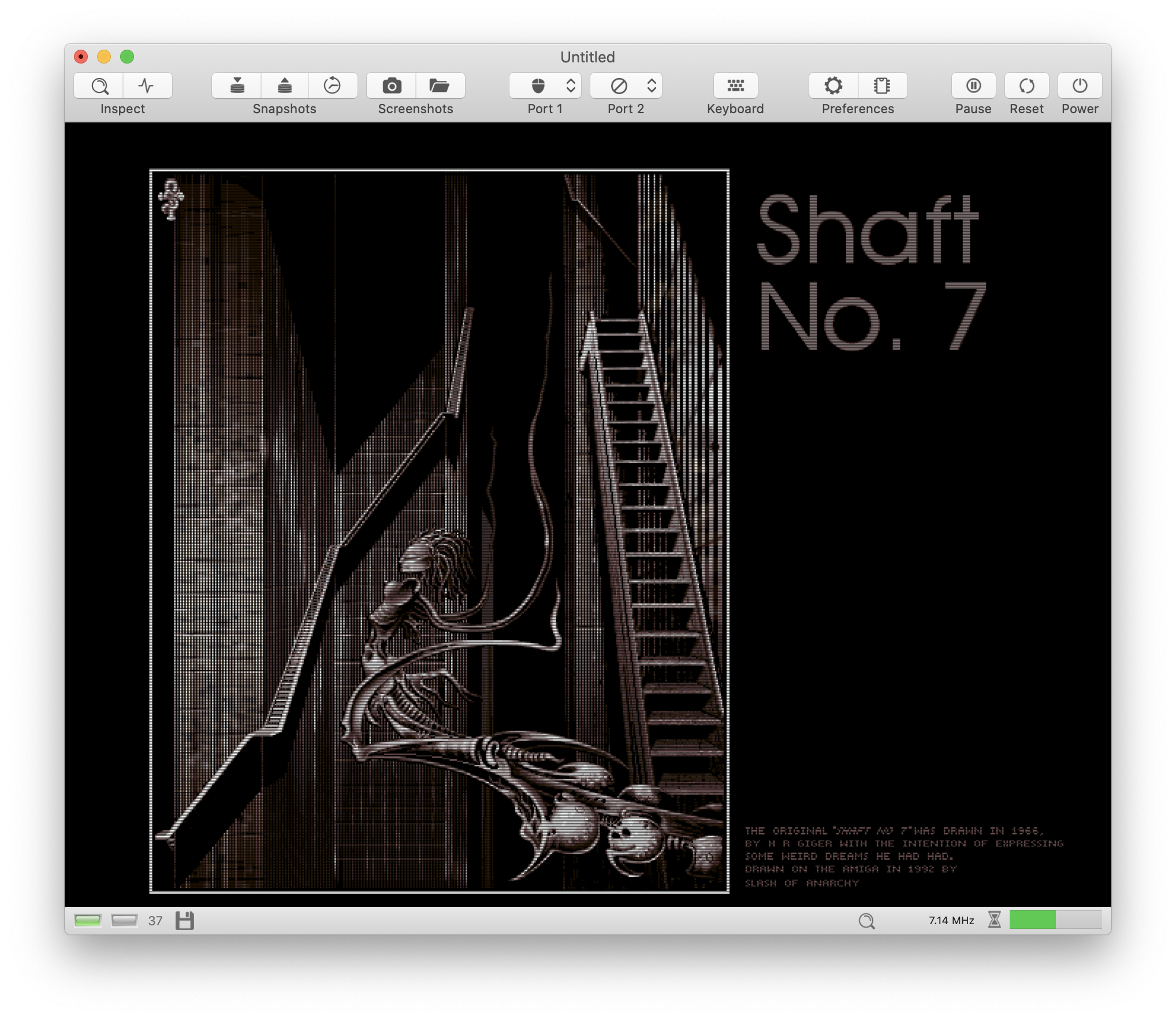The width and height of the screenshot is (1176, 1020).
Task: Click the 'Screenshots' toolbar label
Action: coord(415,109)
